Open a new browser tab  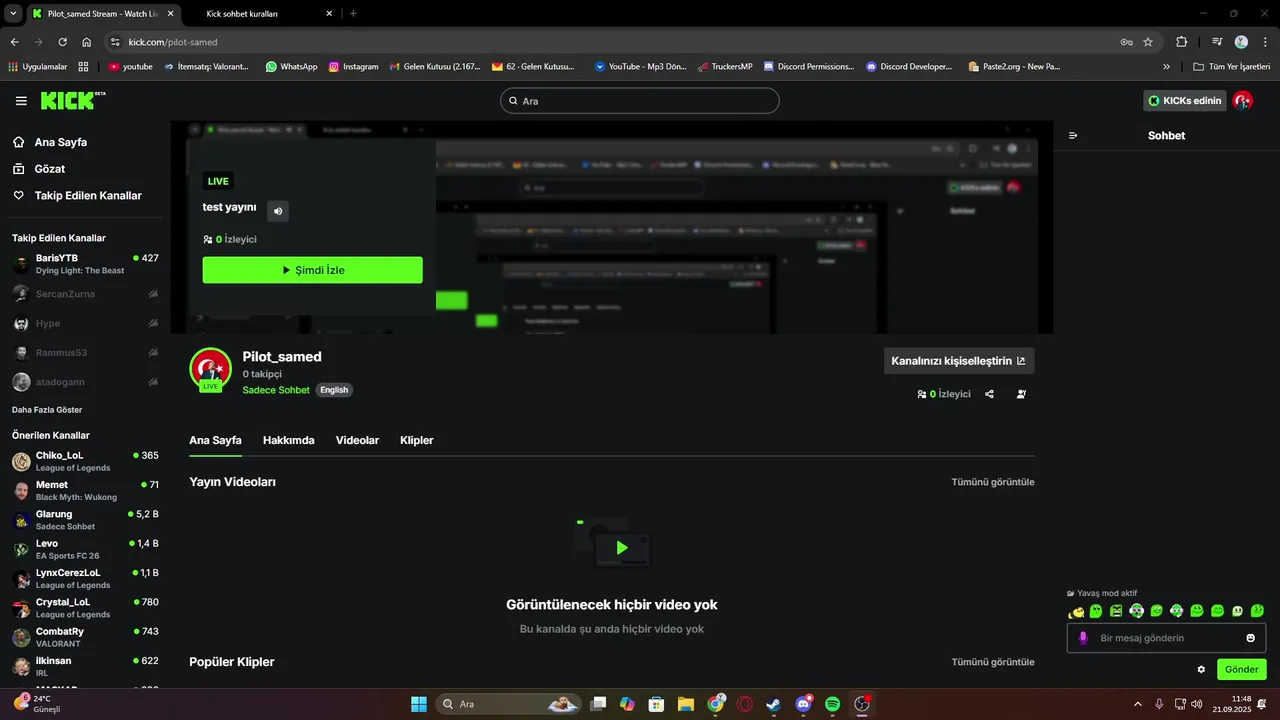click(353, 14)
